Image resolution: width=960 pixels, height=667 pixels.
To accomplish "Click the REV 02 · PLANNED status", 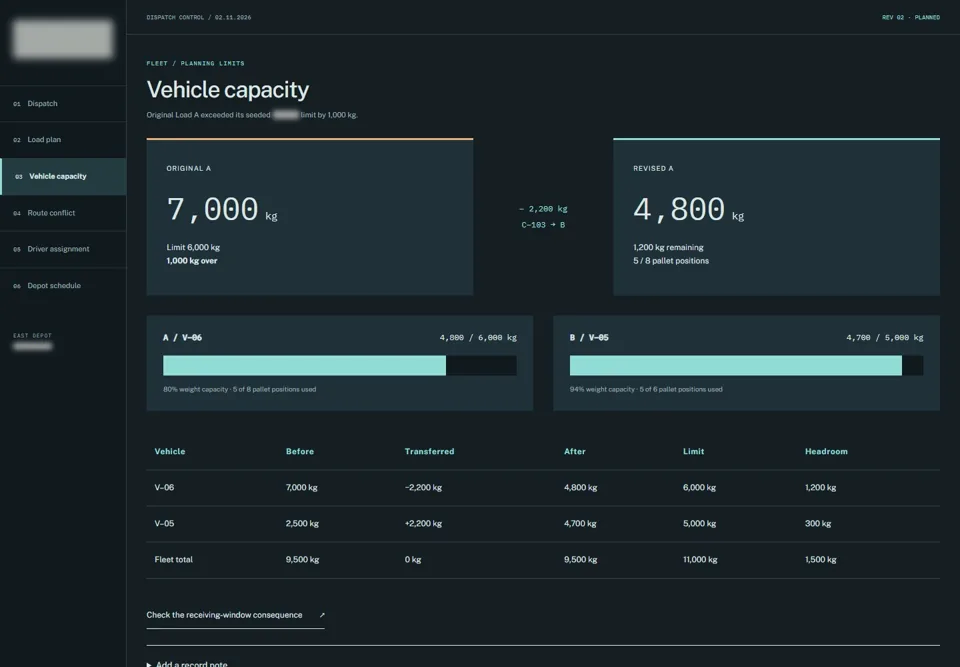I will 910,18.
